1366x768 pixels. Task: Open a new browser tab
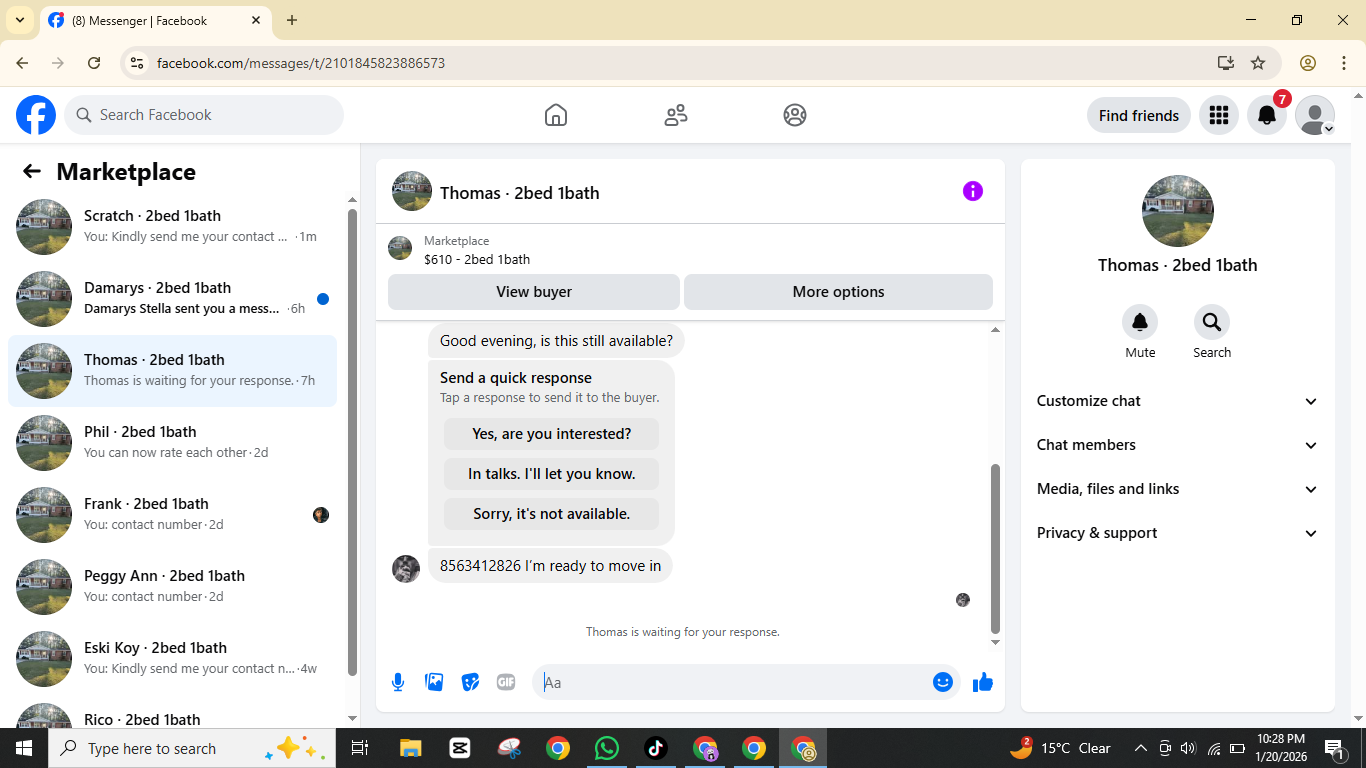pos(292,20)
